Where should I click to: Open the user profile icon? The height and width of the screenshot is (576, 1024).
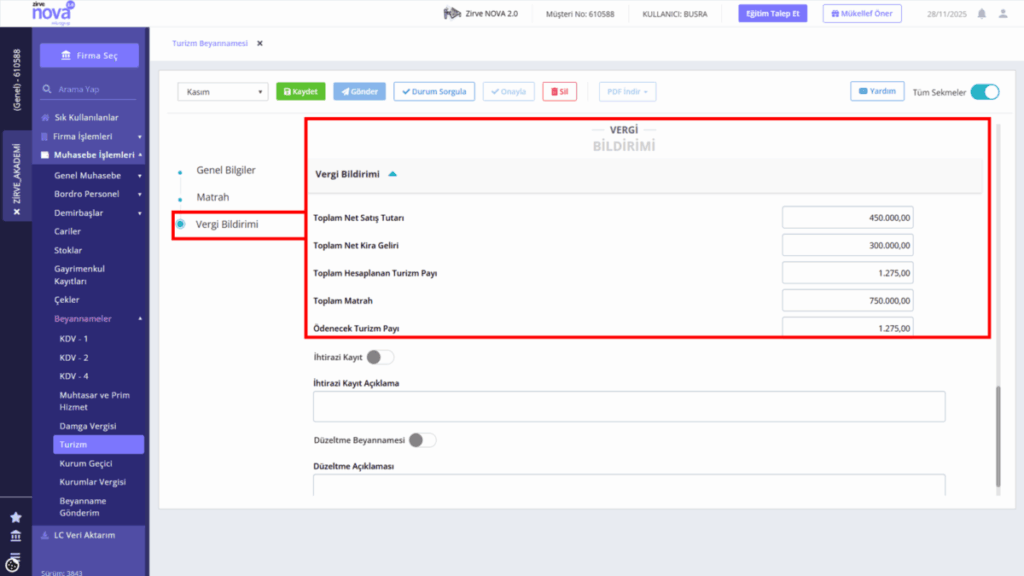tap(1003, 14)
